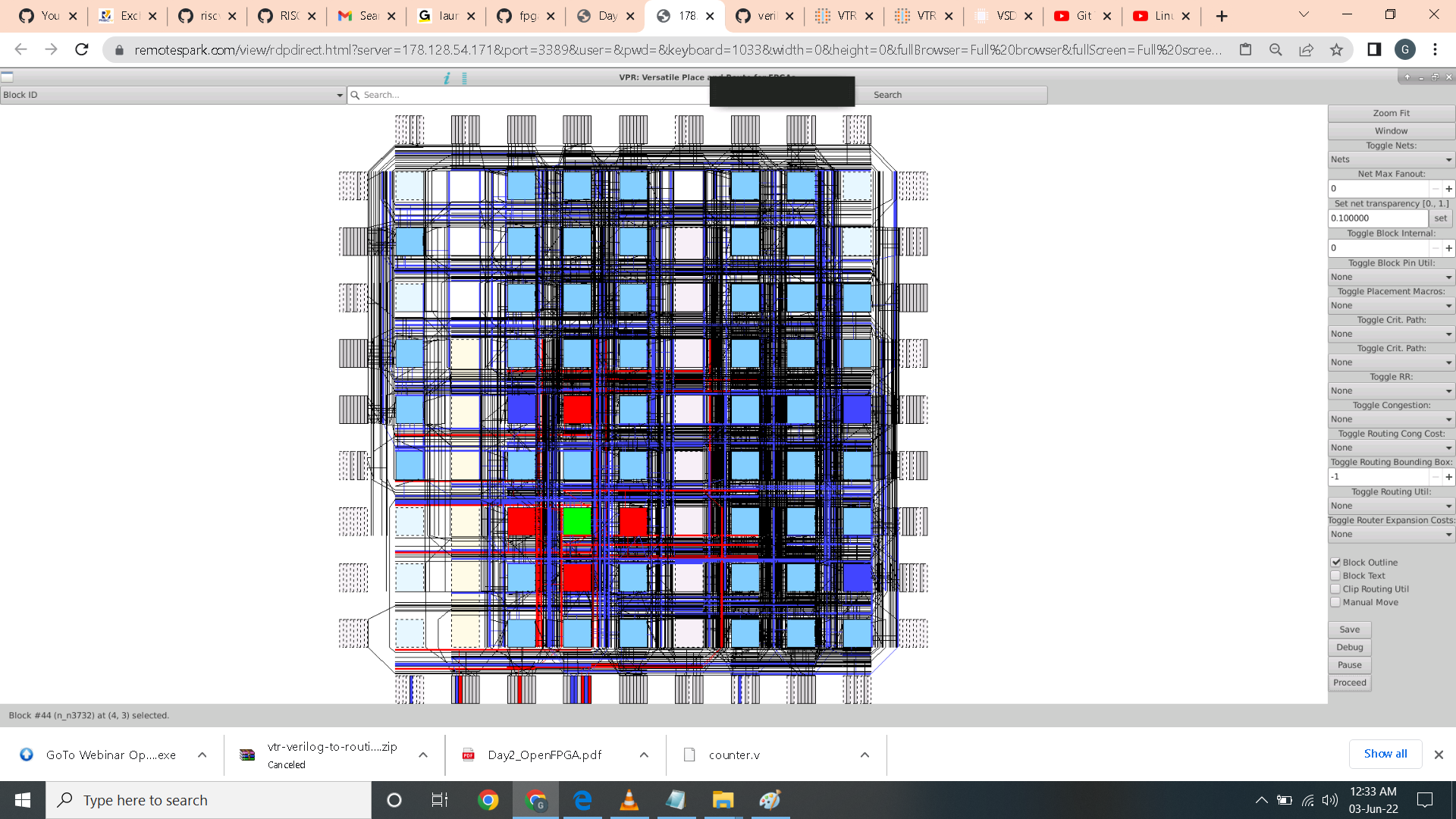
Task: Open browser zoom magnifier icon
Action: 1276,50
